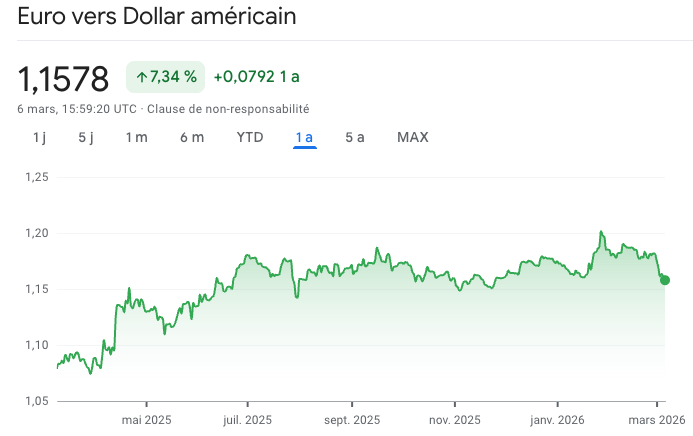This screenshot has width=693, height=436.
Task: Click the current rate value 1,1578
Action: pos(63,77)
